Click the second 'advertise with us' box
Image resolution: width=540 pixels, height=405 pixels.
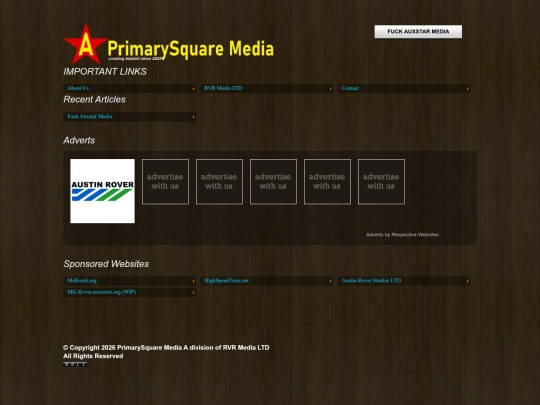pos(219,181)
